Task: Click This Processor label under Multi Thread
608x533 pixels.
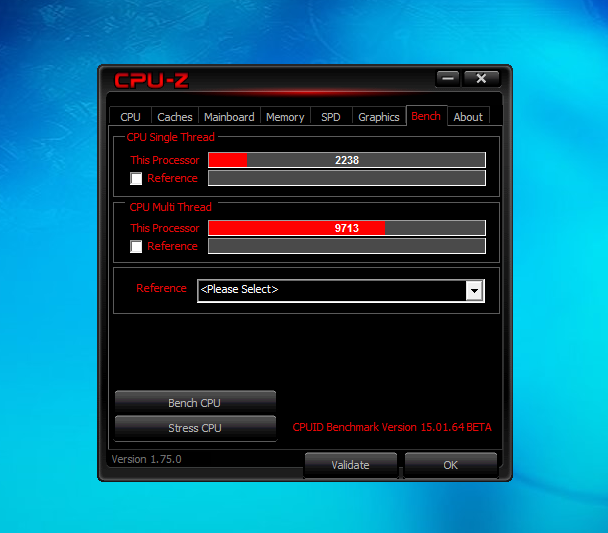Action: click(165, 228)
